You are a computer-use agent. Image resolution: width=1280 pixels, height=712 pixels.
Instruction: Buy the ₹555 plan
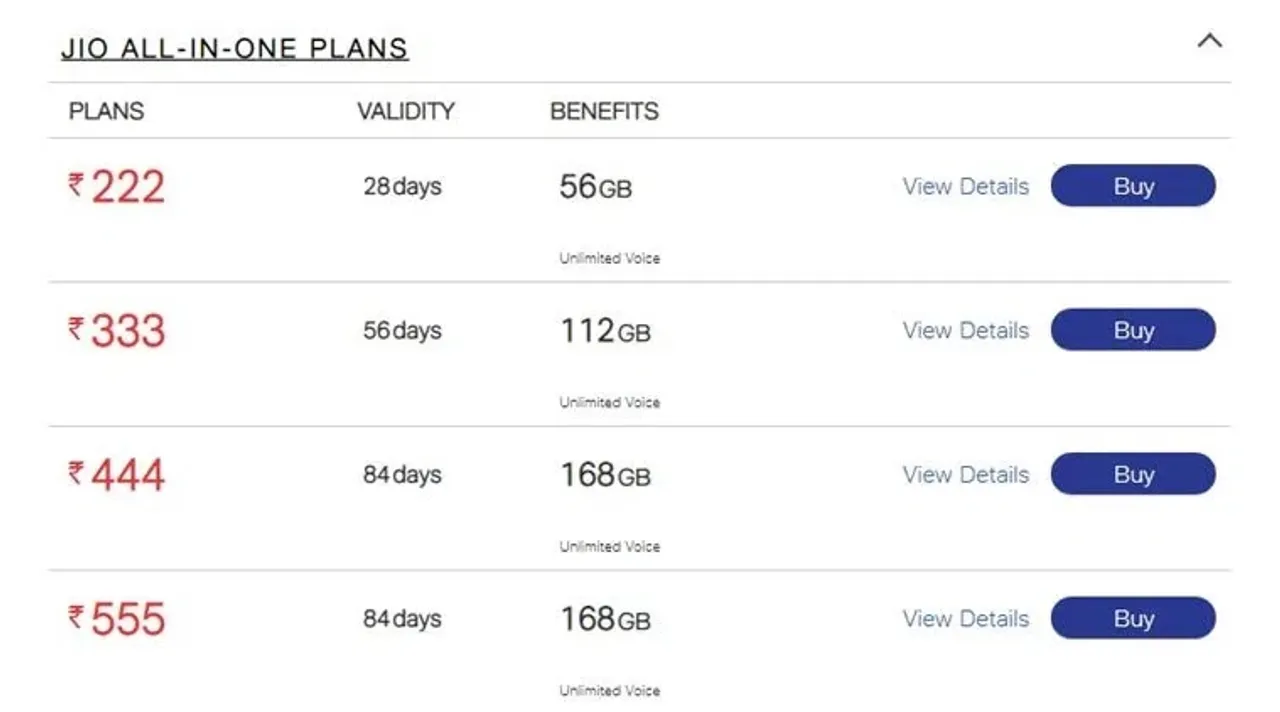(x=1133, y=618)
